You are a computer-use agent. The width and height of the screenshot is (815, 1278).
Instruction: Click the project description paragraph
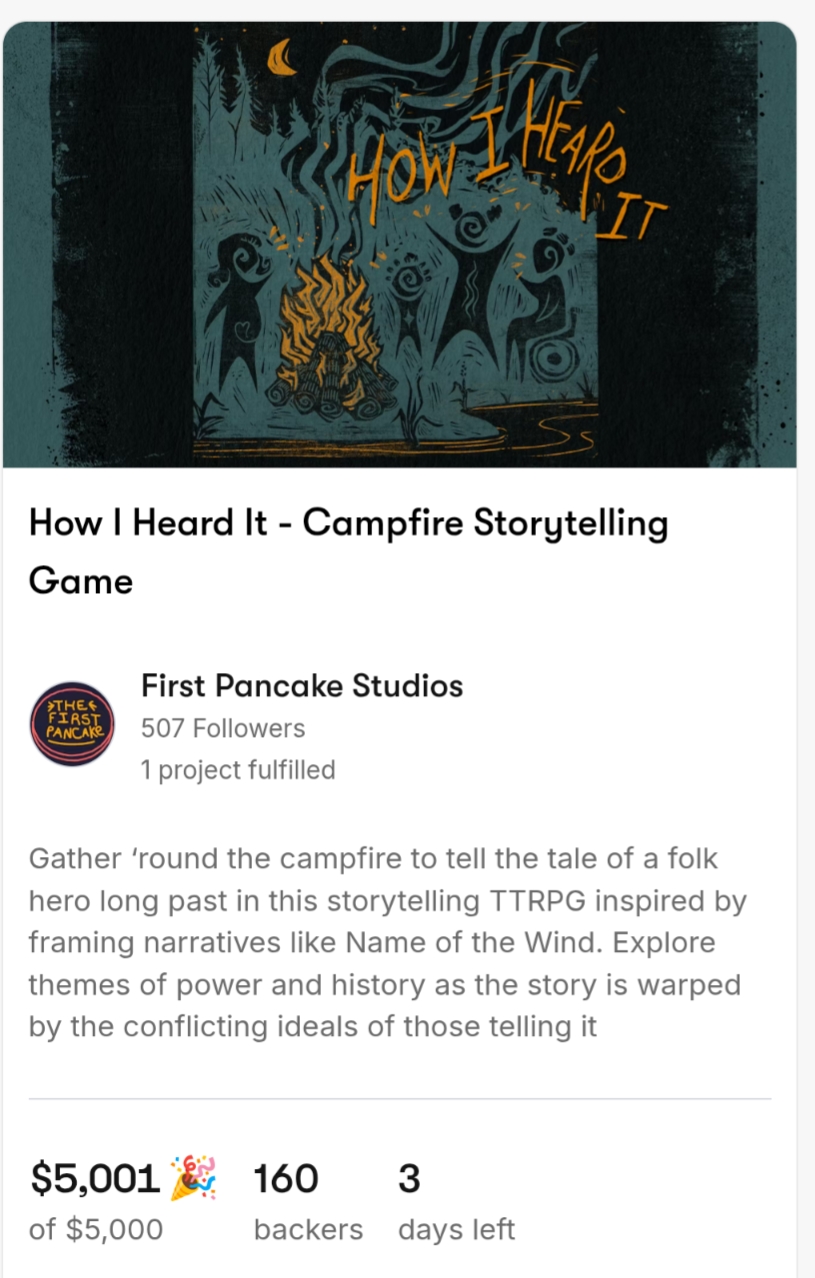coord(387,942)
